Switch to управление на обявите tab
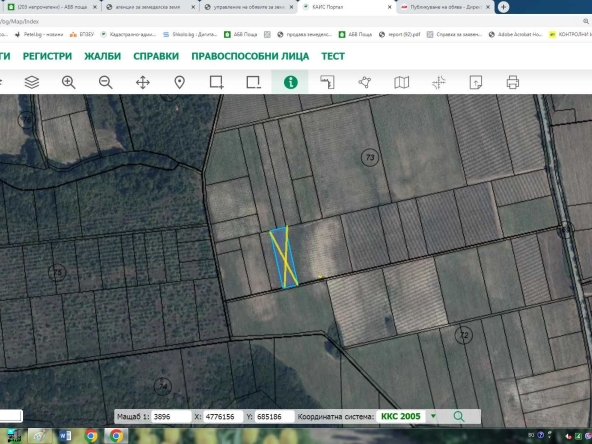 click(248, 7)
